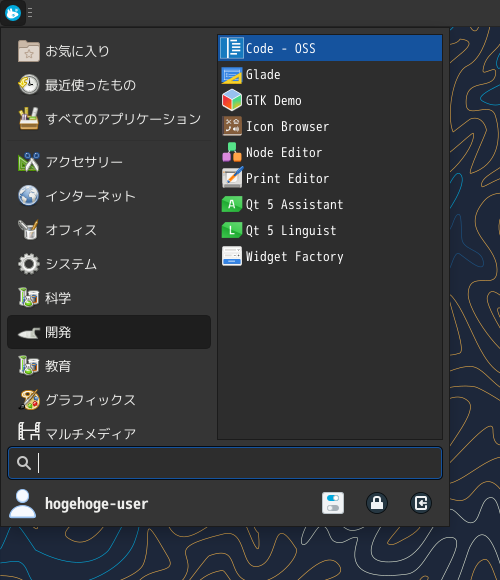Launch Qt 5 Assistant
The image size is (500, 580).
coord(330,205)
